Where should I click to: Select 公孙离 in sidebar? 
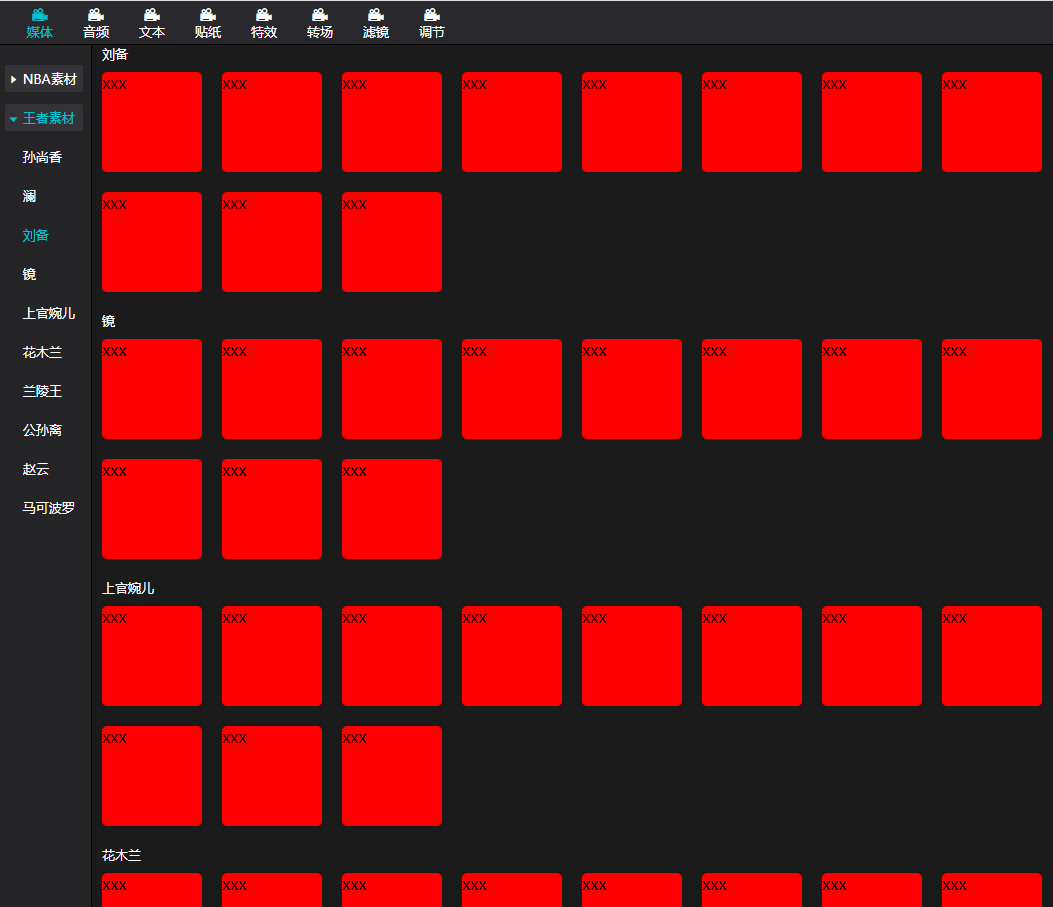(42, 430)
